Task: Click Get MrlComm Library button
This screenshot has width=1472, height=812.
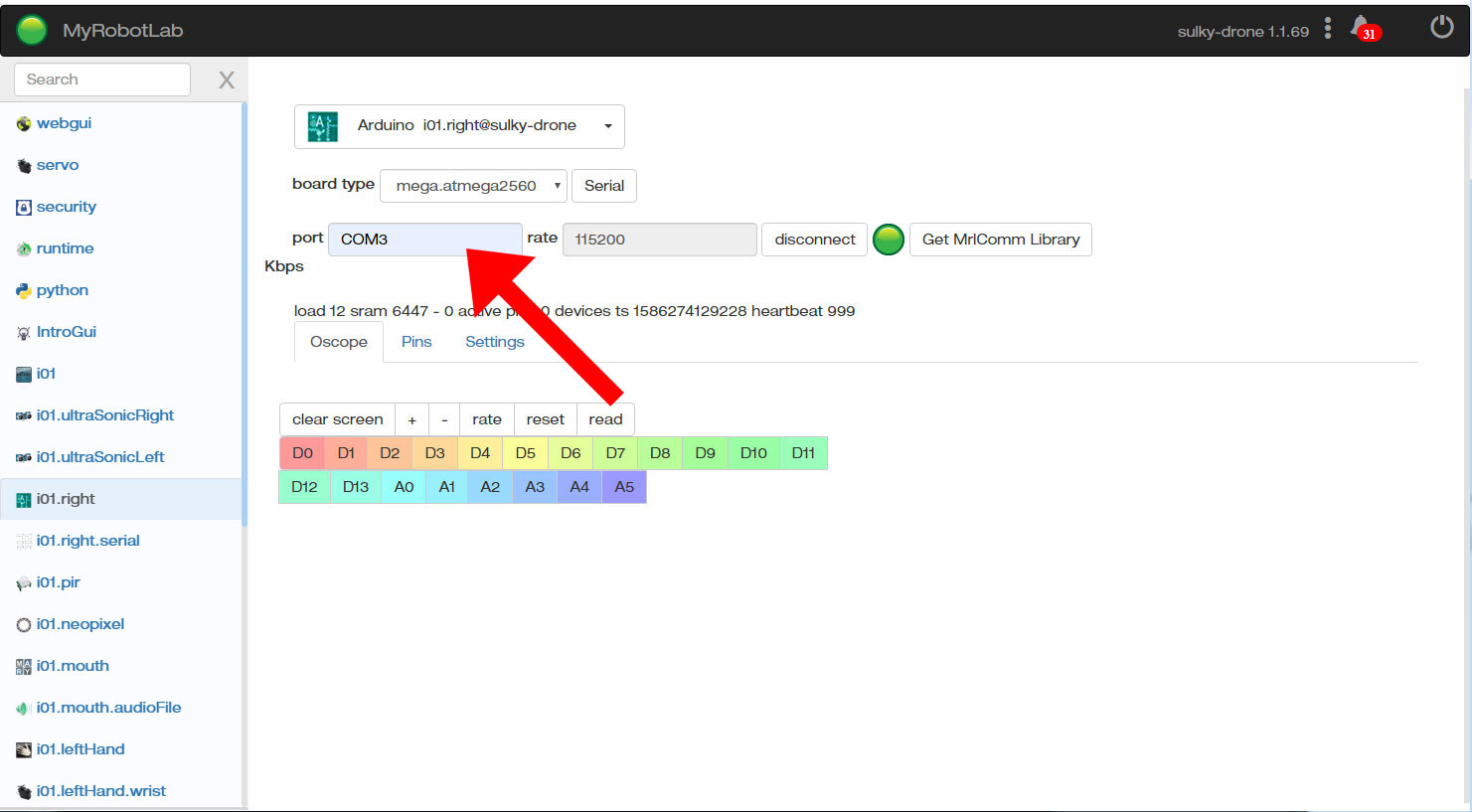Action: coord(1001,240)
